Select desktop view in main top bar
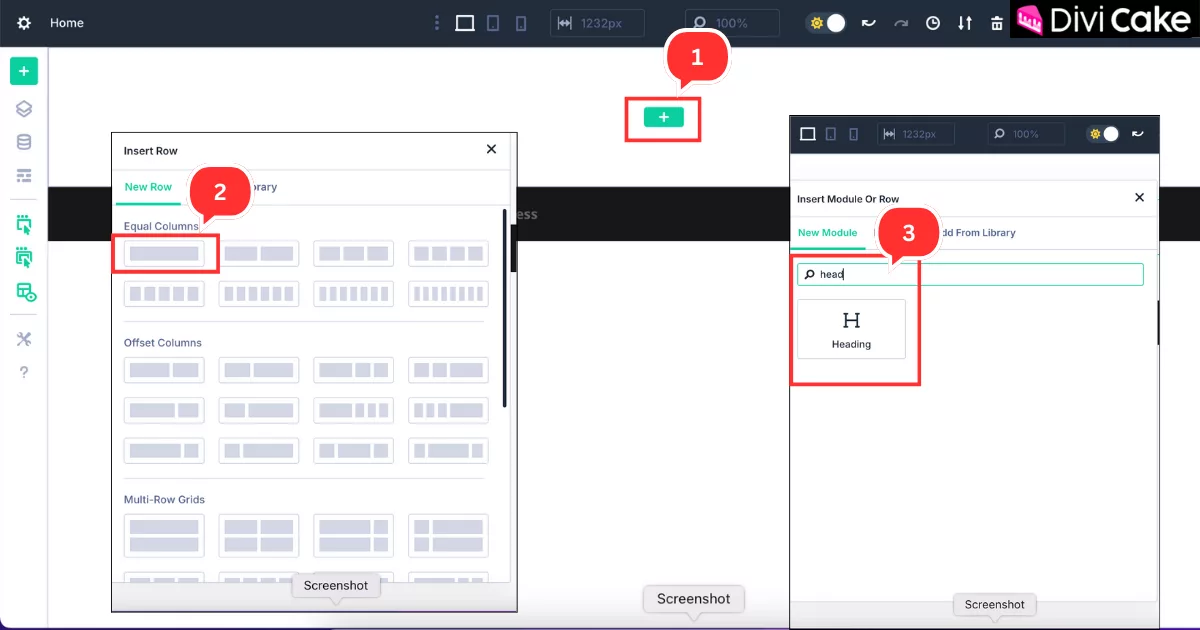This screenshot has width=1200, height=630. 465,23
